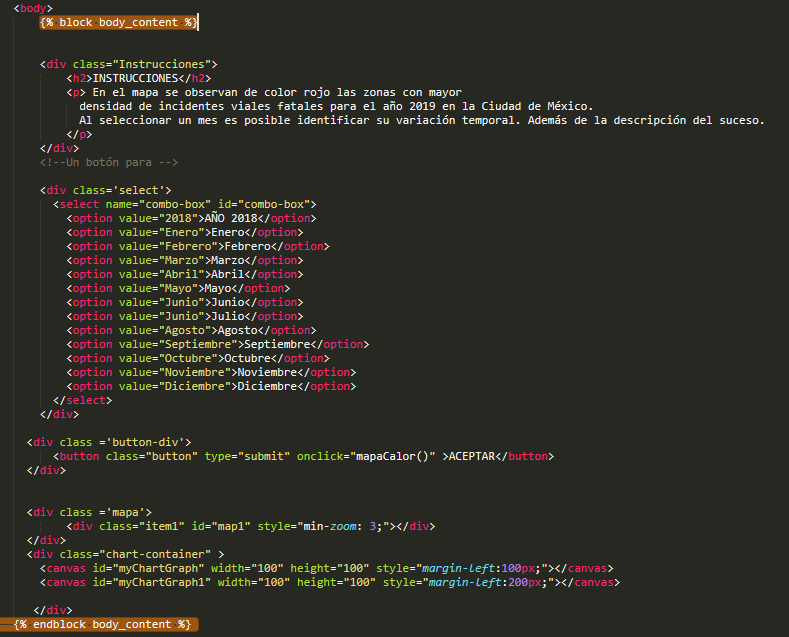The image size is (789, 637).
Task: Click the chart-container div line
Action: click(125, 554)
